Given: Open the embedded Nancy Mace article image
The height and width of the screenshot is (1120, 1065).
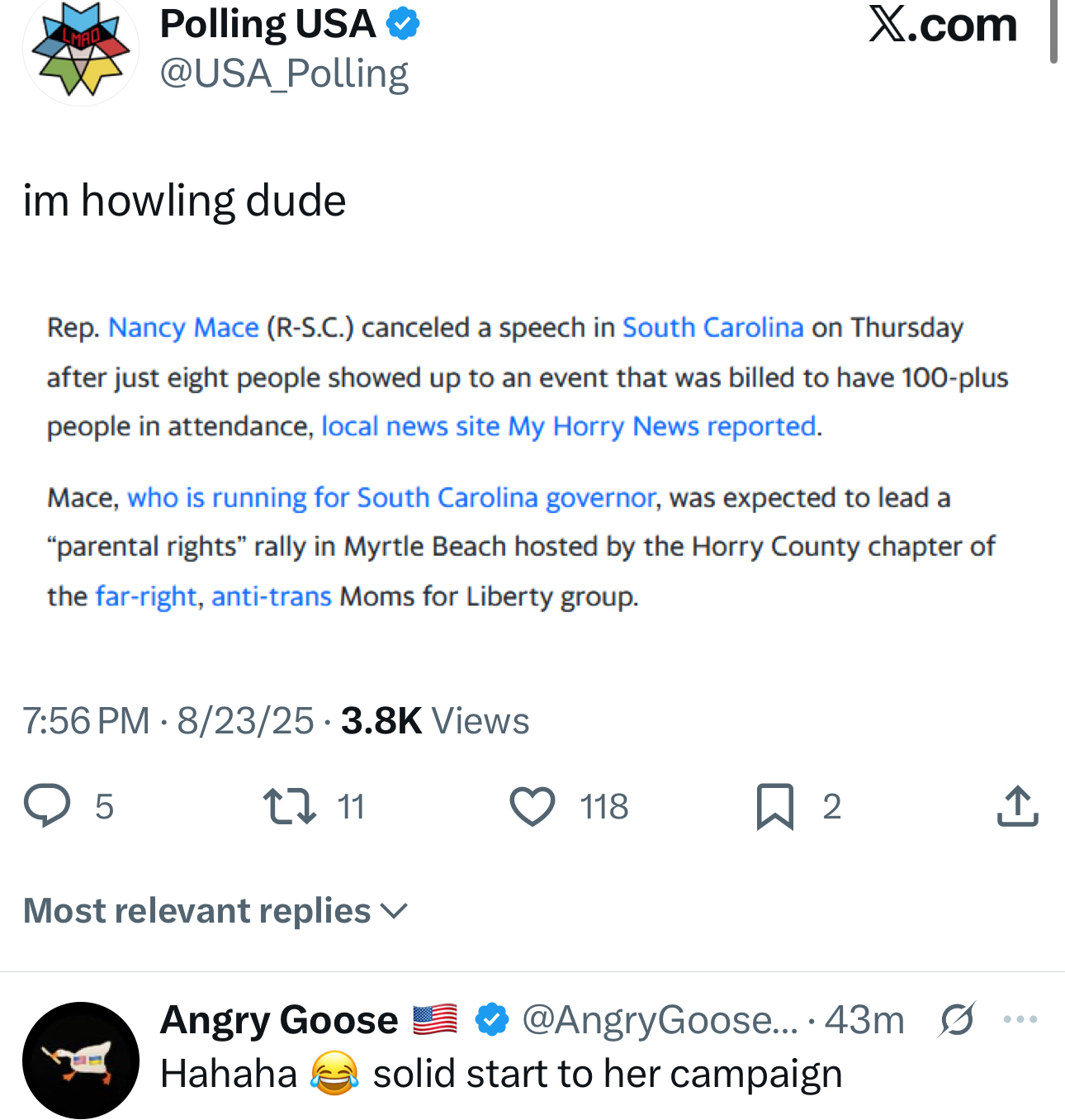Looking at the screenshot, I should pyautogui.click(x=528, y=463).
